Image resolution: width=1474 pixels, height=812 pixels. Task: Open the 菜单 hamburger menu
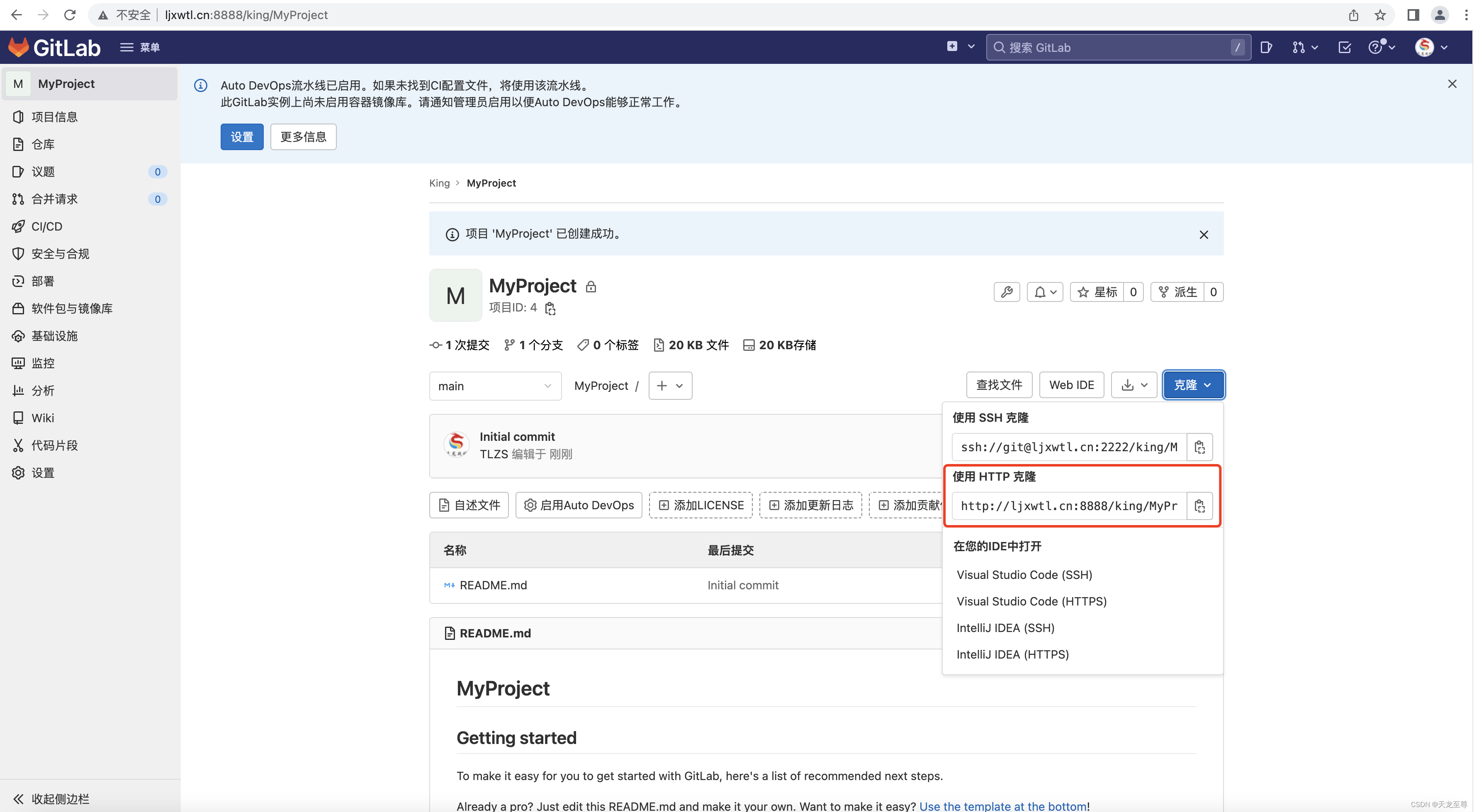(140, 48)
